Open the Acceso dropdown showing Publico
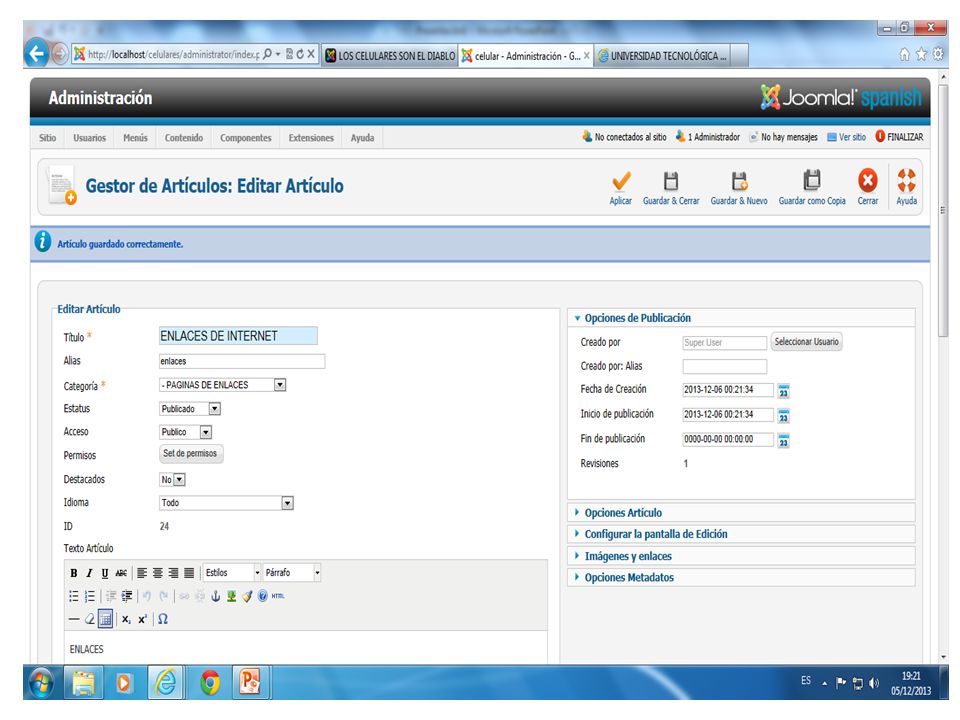This screenshot has height=720, width=960. click(x=186, y=432)
